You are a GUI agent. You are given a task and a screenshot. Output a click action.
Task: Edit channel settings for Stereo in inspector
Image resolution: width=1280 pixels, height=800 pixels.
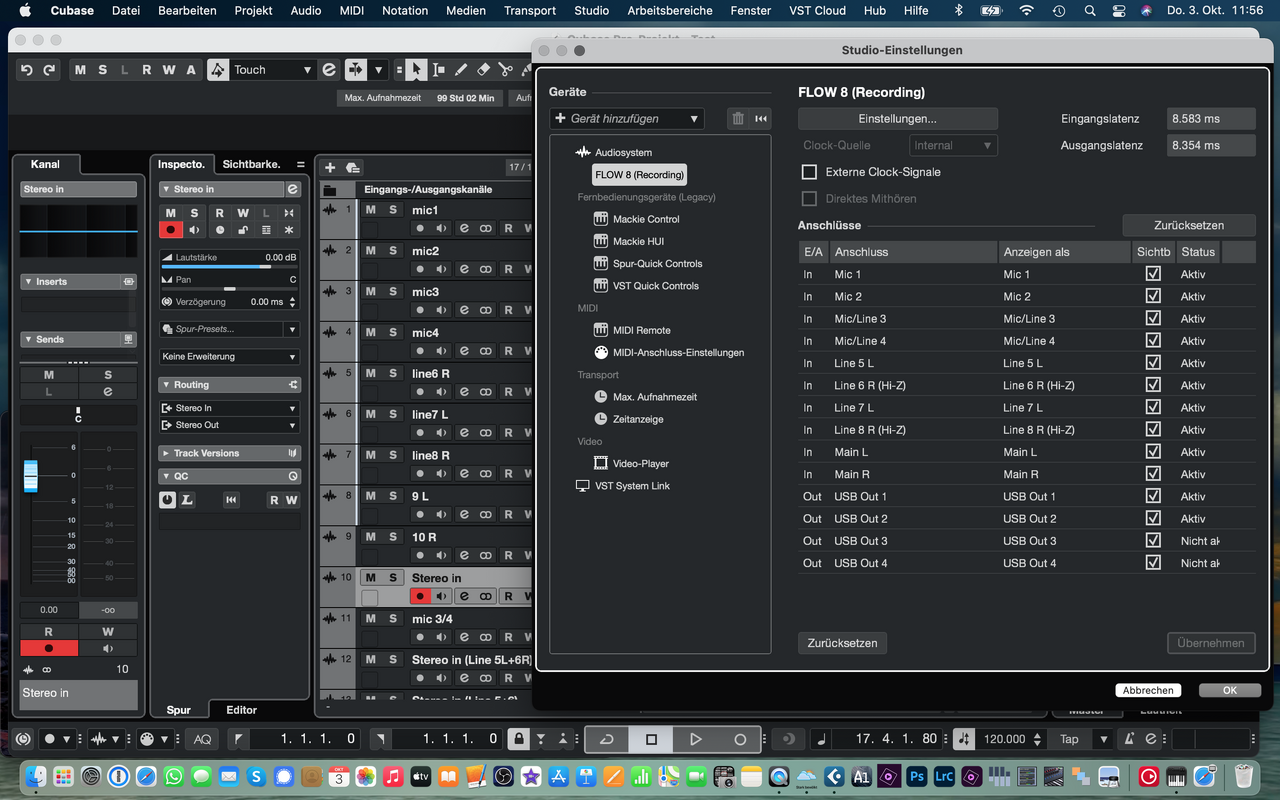[x=293, y=189]
